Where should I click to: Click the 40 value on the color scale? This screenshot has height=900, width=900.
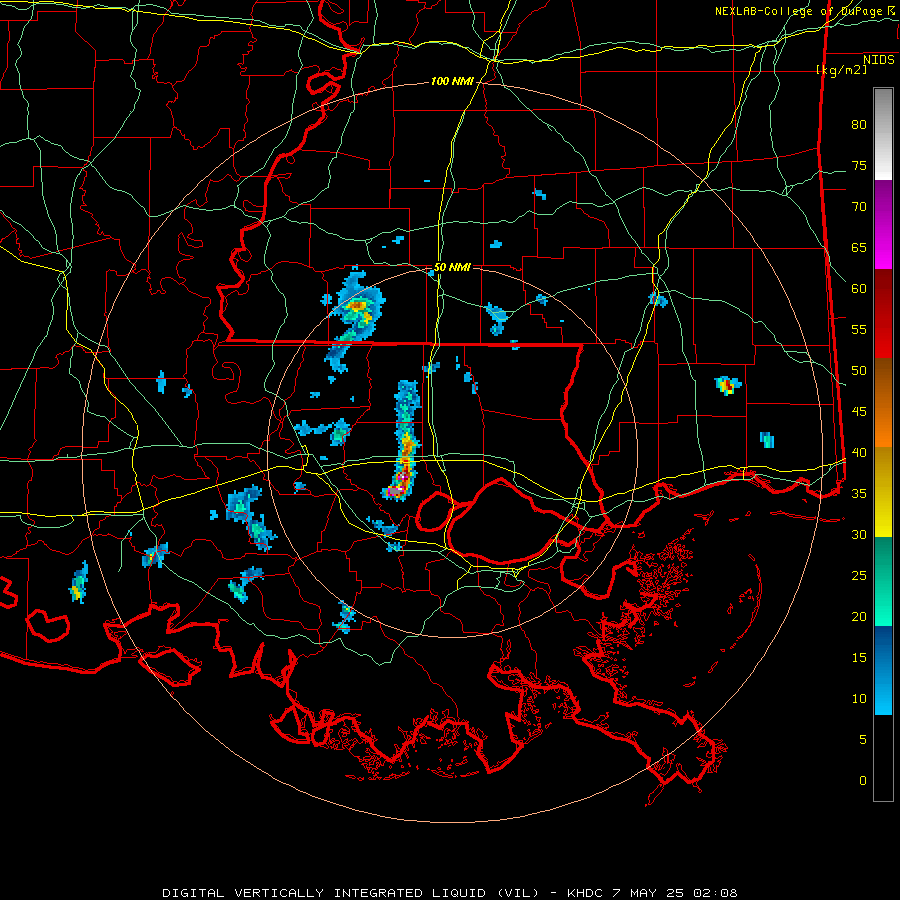859,453
